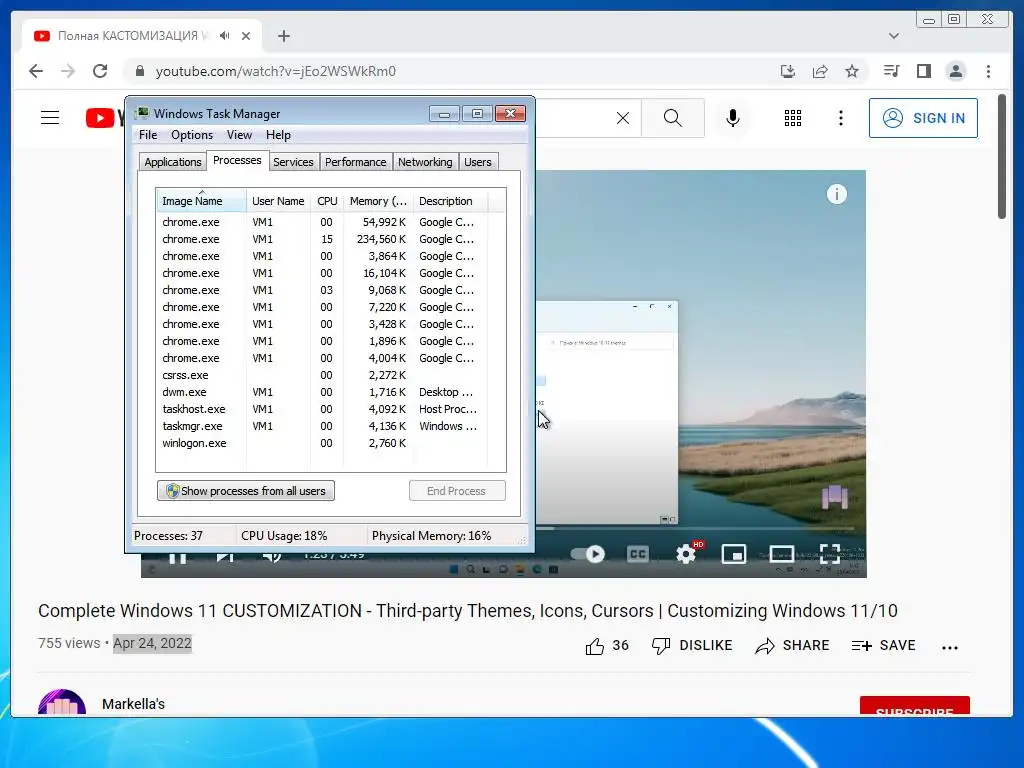
Task: Mute the tab via its speaker icon
Action: coord(225,36)
